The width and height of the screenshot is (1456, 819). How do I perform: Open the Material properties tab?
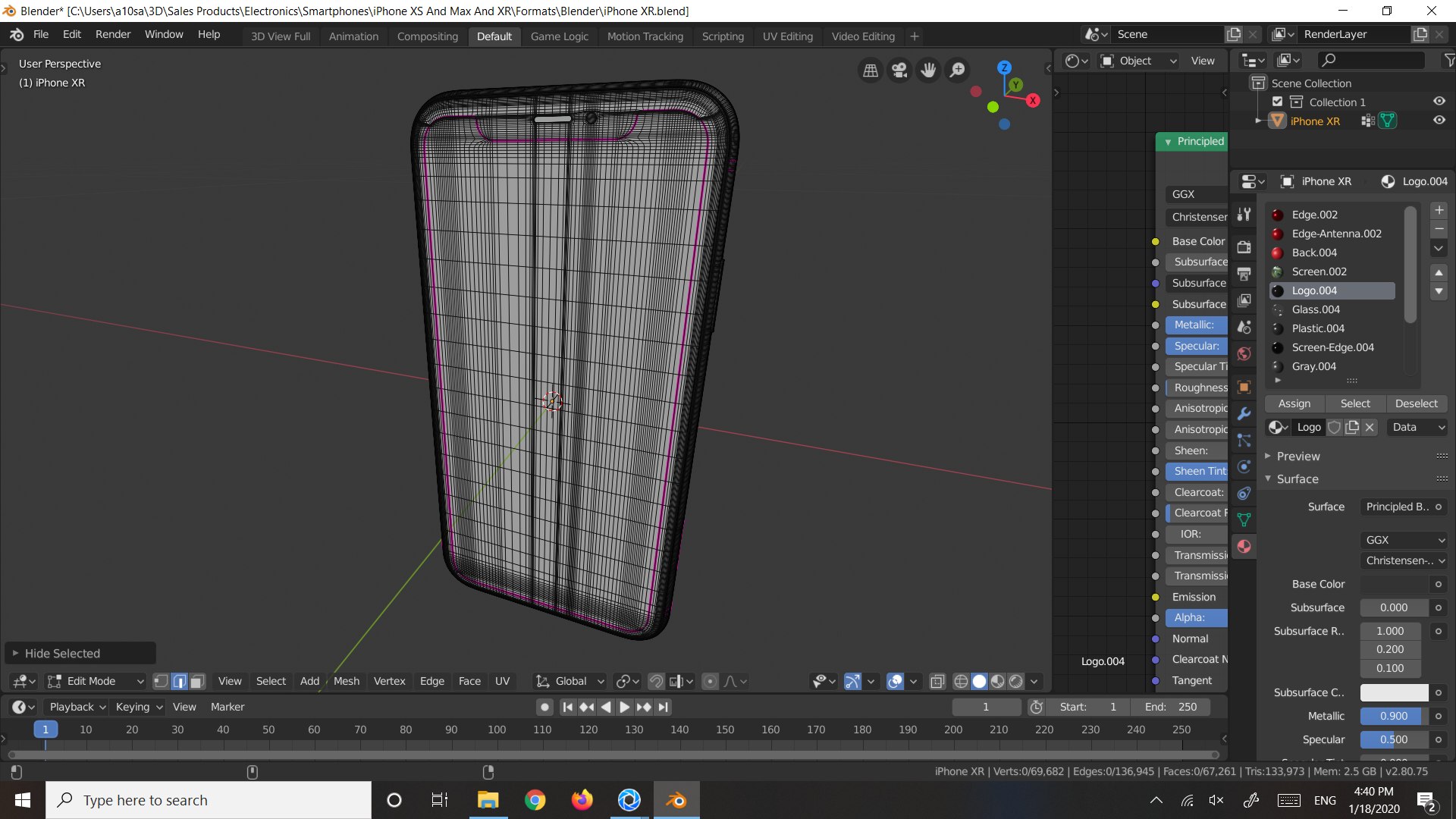[1244, 547]
